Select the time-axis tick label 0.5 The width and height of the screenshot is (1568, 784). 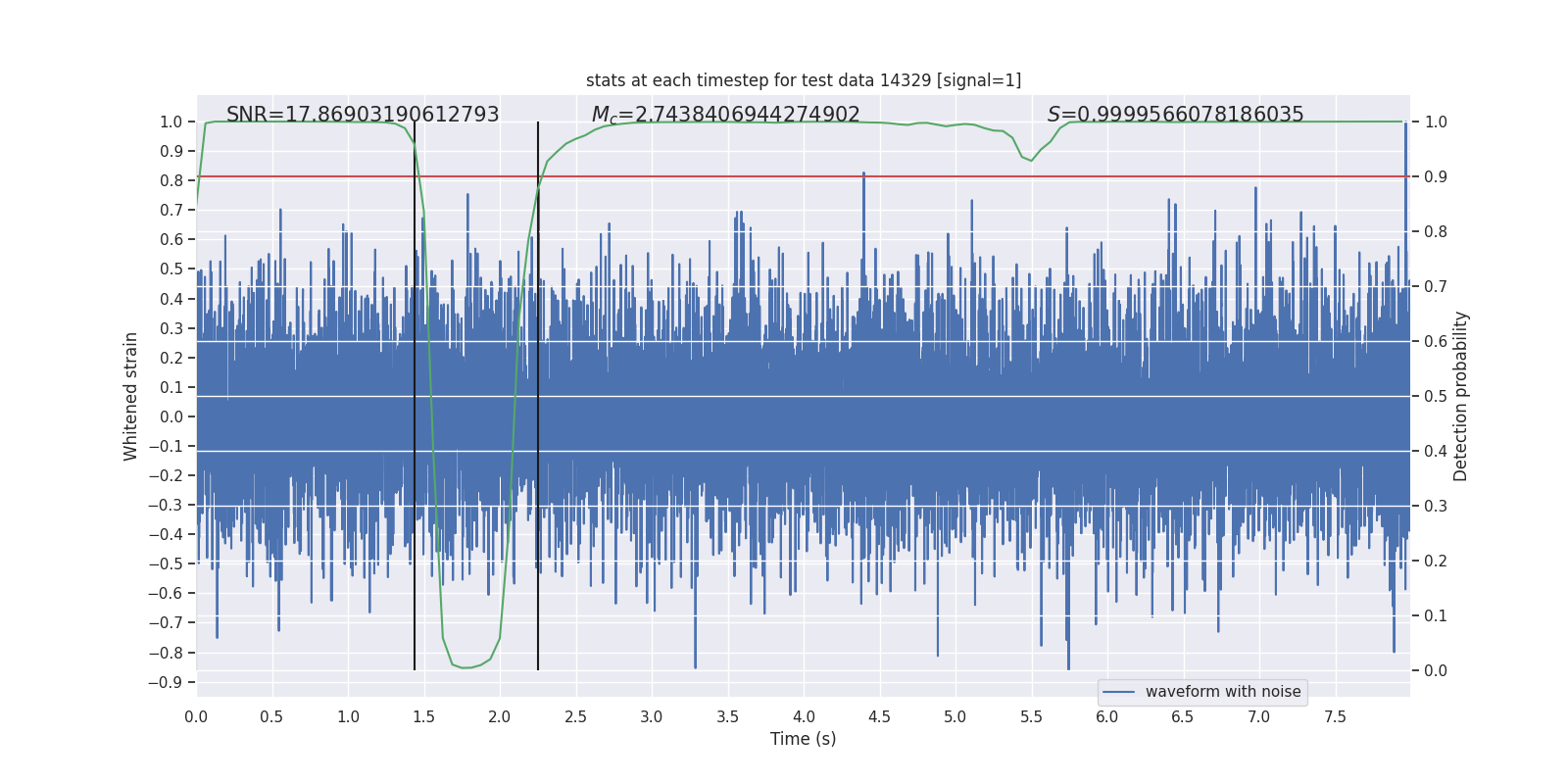[x=271, y=716]
